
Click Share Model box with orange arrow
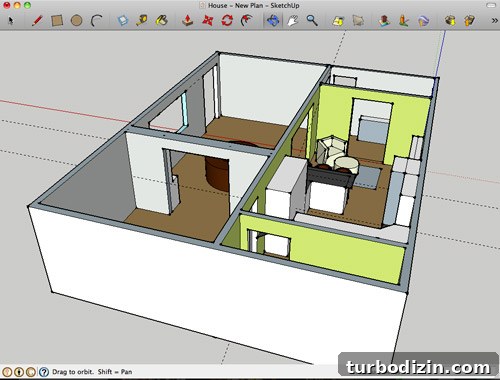point(469,21)
